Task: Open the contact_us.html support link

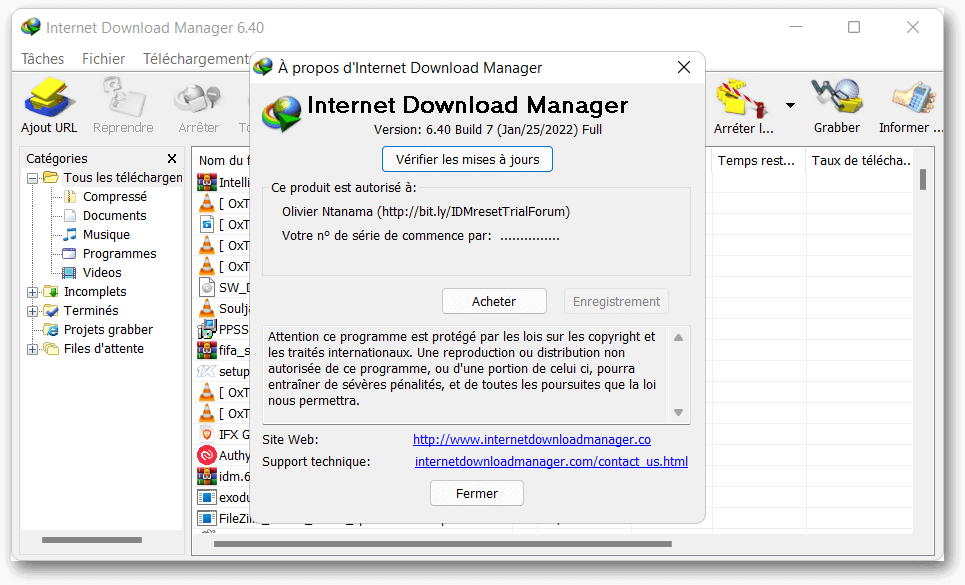Action: (551, 461)
